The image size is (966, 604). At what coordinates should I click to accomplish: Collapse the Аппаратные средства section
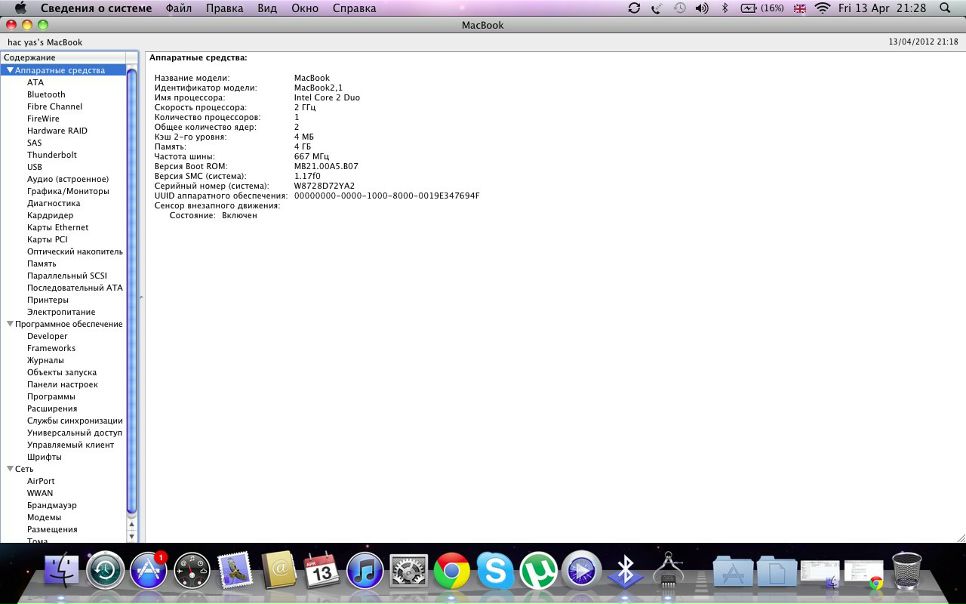tap(10, 71)
